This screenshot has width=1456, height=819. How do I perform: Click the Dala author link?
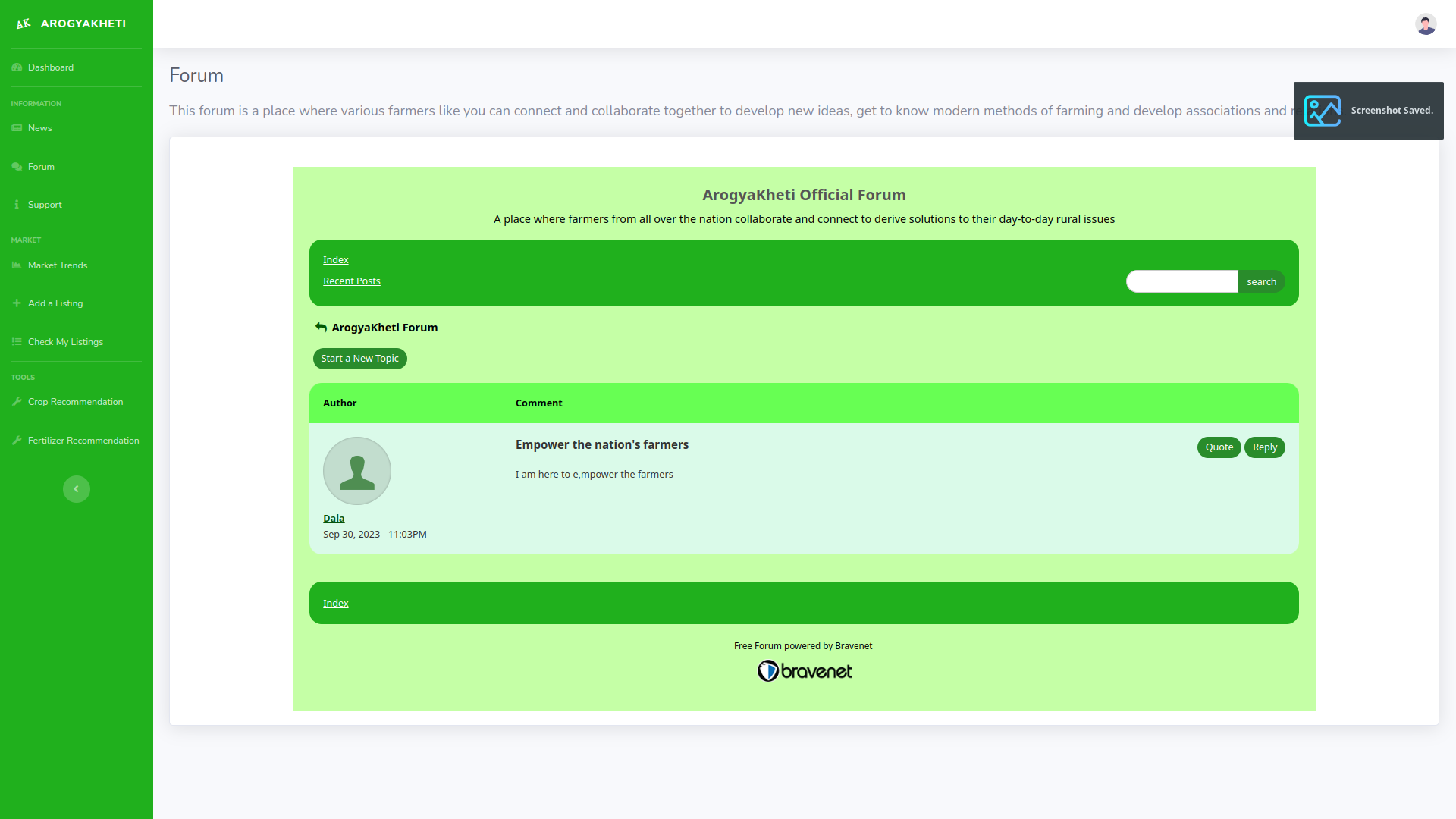pos(334,519)
